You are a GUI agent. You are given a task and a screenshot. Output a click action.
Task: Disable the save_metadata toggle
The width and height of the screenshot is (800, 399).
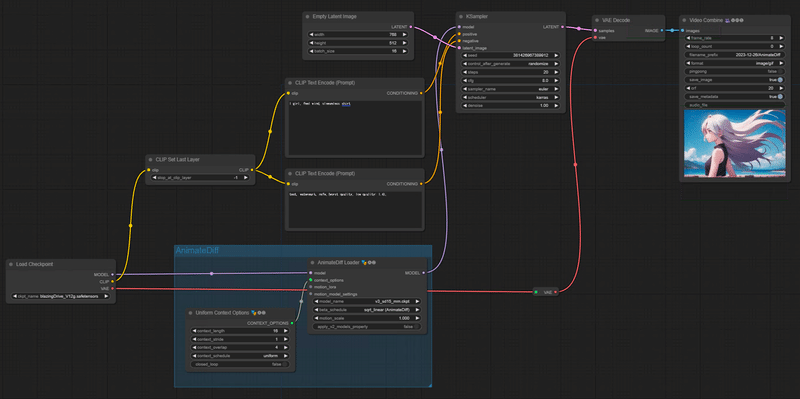pos(734,96)
